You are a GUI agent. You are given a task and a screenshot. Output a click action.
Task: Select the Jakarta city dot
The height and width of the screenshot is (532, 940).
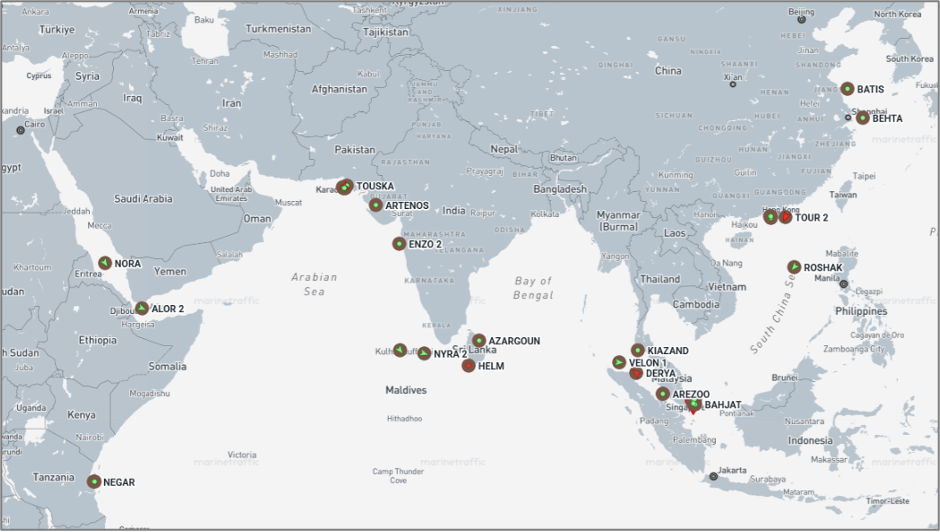(713, 476)
